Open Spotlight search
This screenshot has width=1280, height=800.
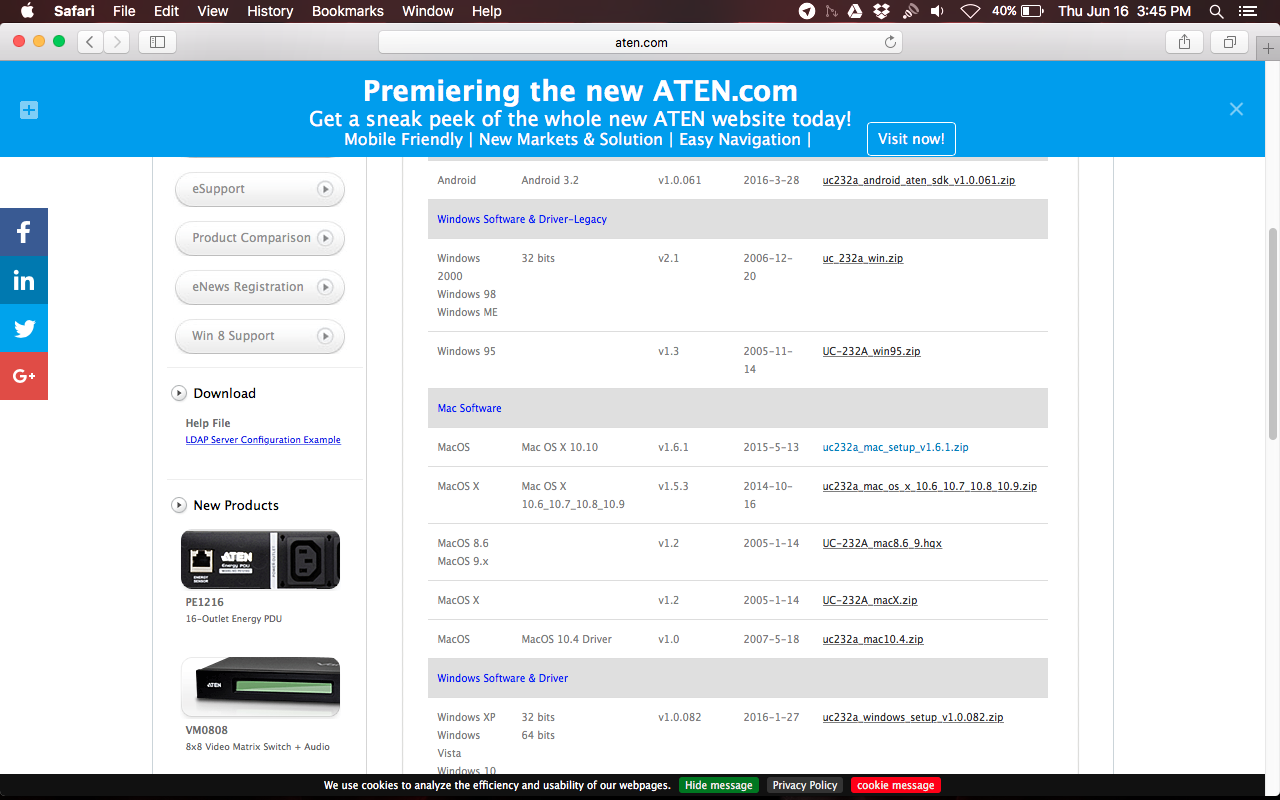[1216, 11]
